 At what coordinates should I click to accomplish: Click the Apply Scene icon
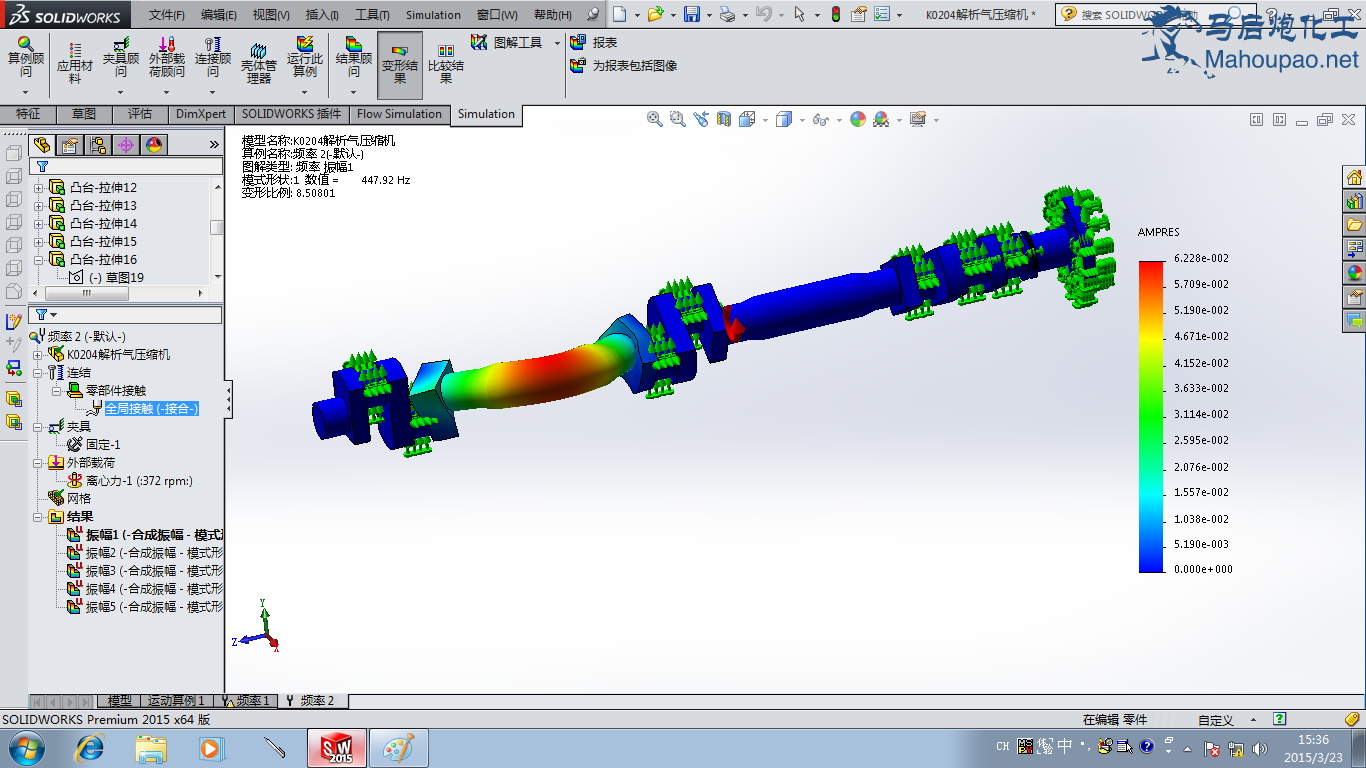click(880, 119)
